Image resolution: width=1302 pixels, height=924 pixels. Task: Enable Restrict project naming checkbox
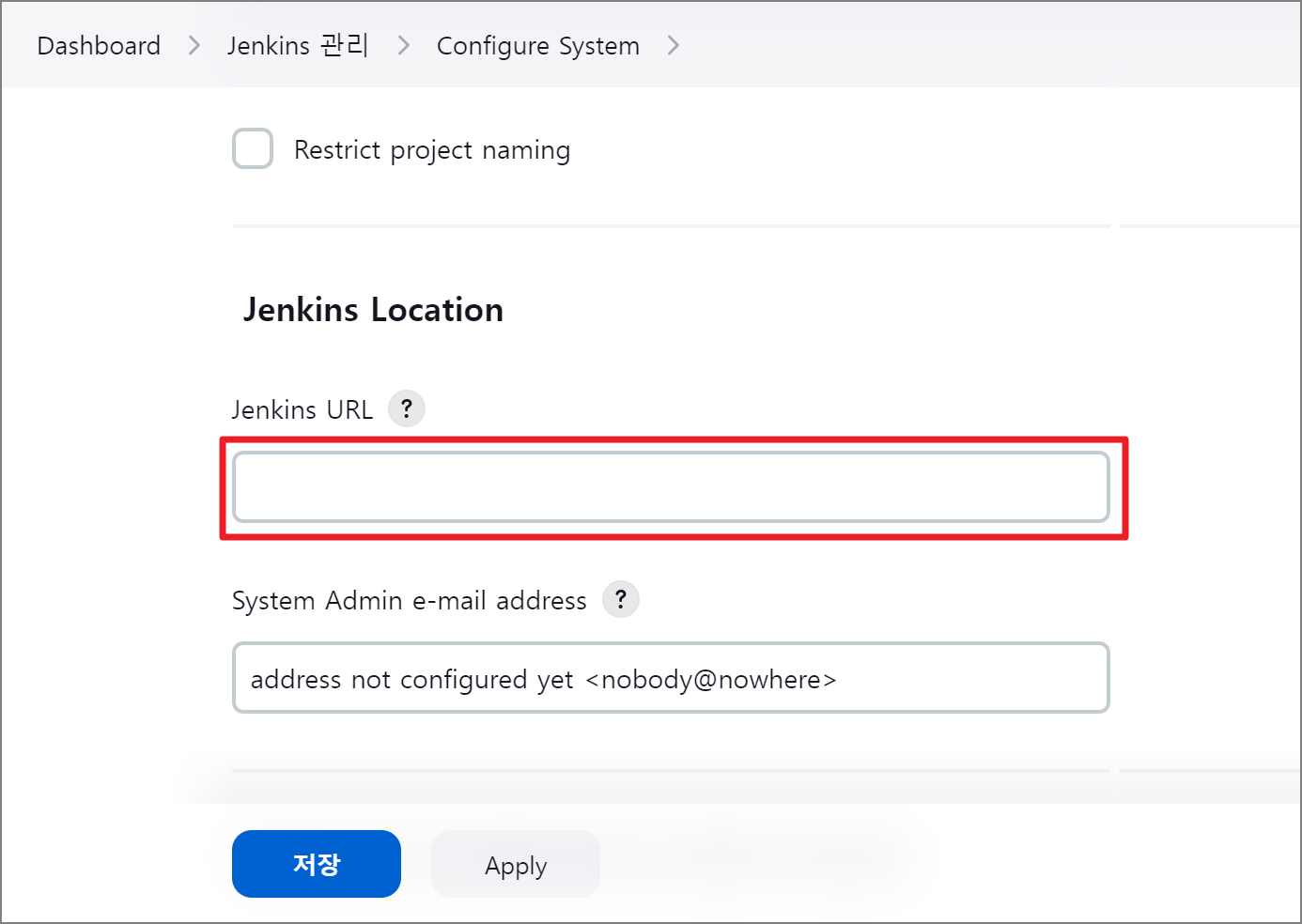click(x=253, y=148)
